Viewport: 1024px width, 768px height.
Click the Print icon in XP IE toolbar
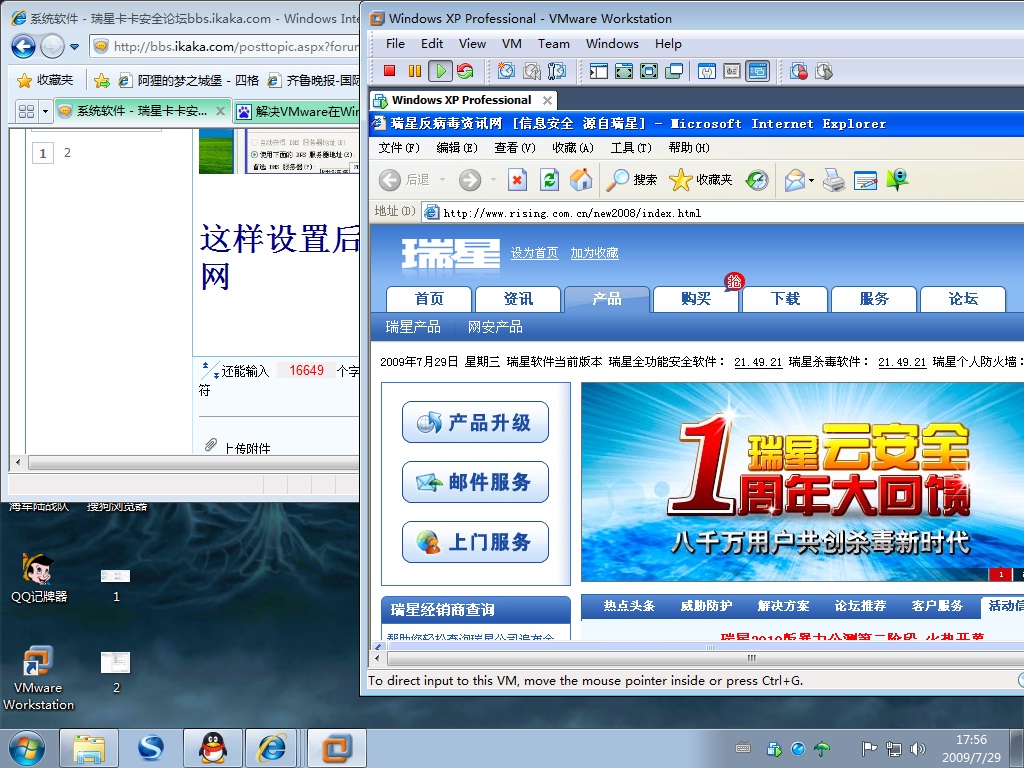834,180
